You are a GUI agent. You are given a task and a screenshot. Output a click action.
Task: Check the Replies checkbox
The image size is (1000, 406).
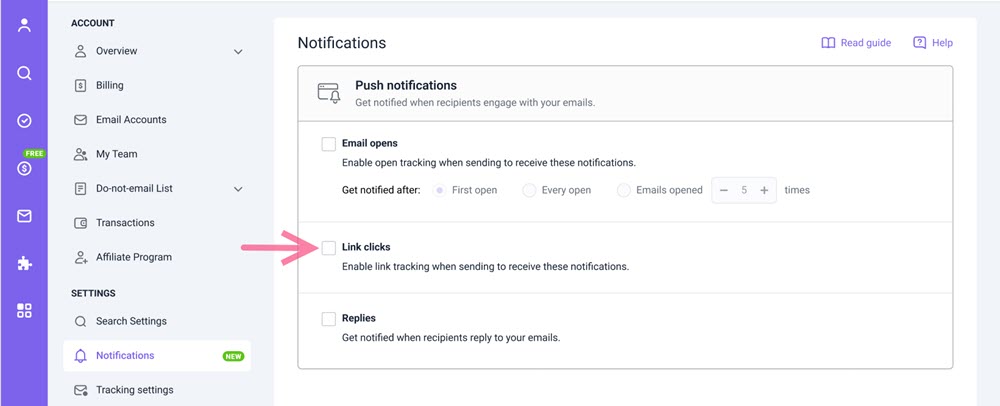328,319
